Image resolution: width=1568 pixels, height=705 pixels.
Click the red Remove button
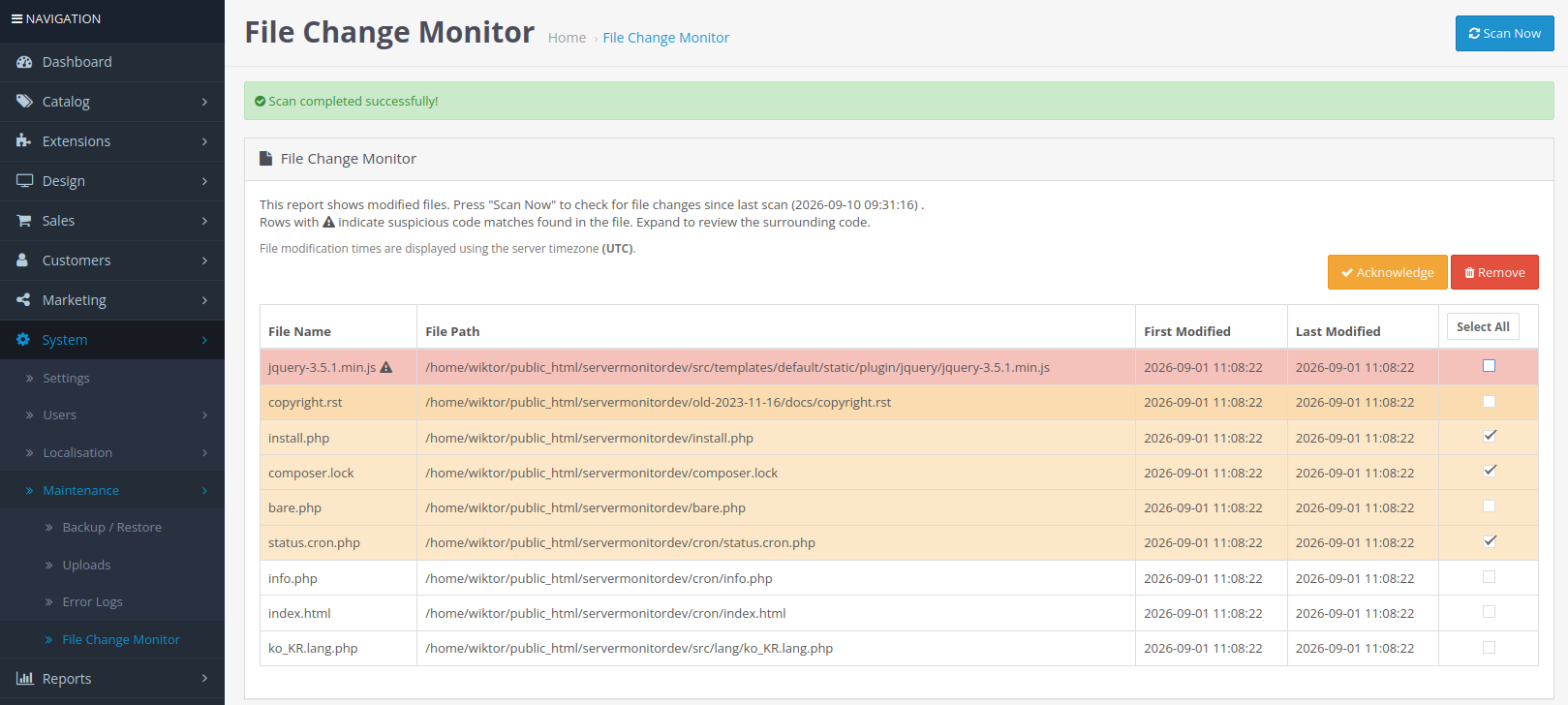pos(1494,272)
